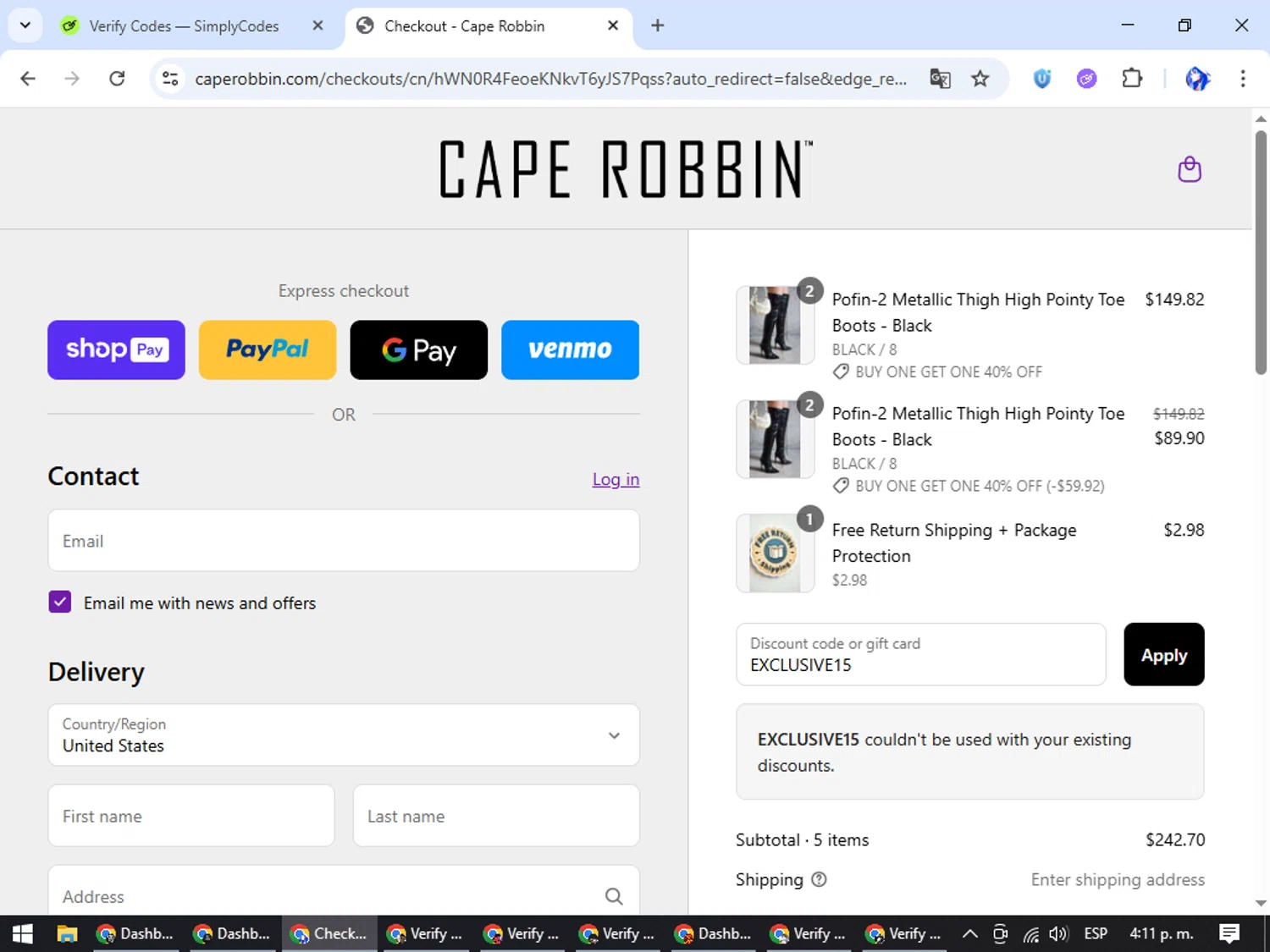1270x952 pixels.
Task: Click the $149.82 boots product thumbnail
Action: tap(775, 325)
